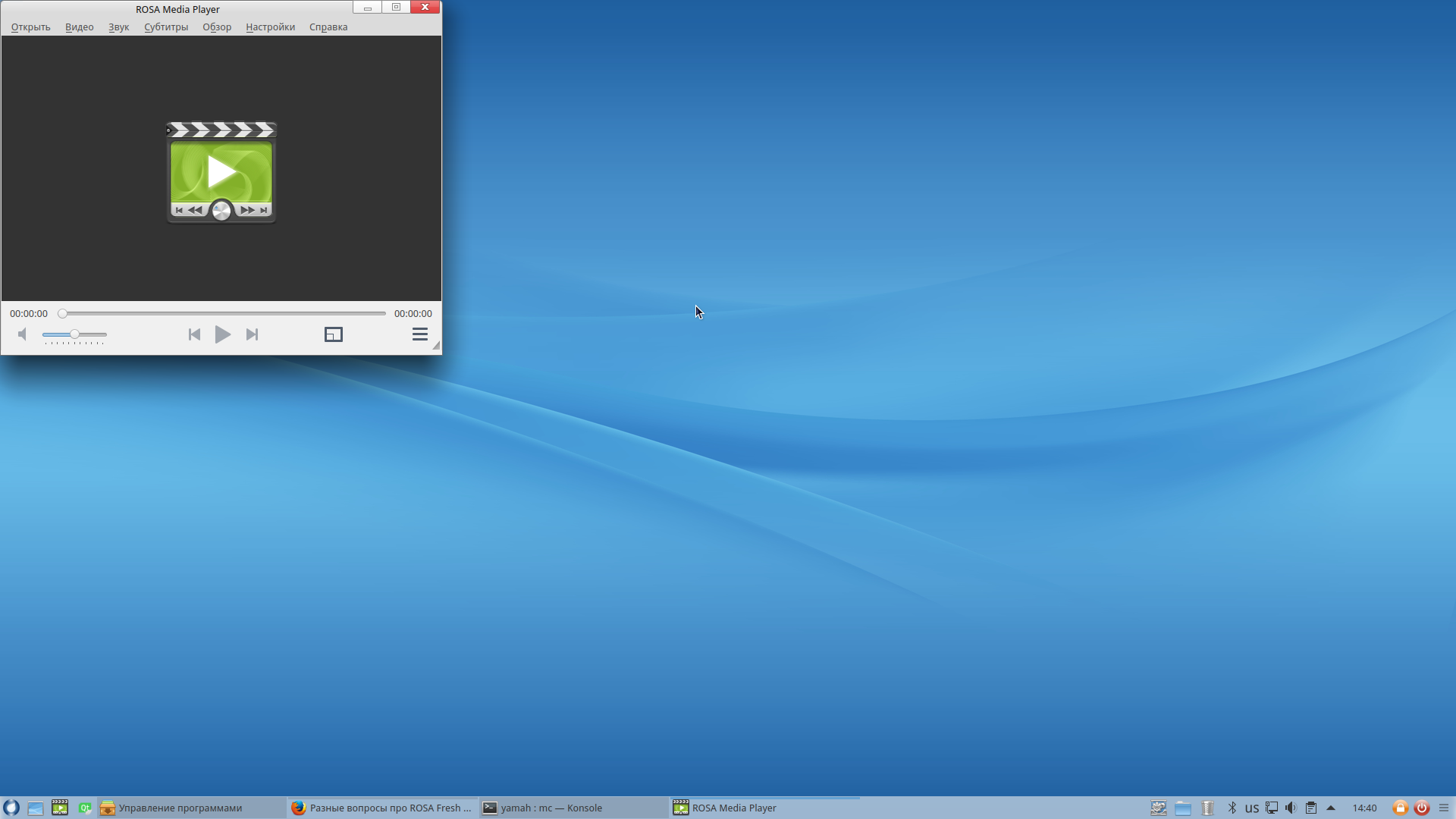This screenshot has width=1456, height=819.
Task: Mute audio with the speaker icon
Action: coord(23,334)
